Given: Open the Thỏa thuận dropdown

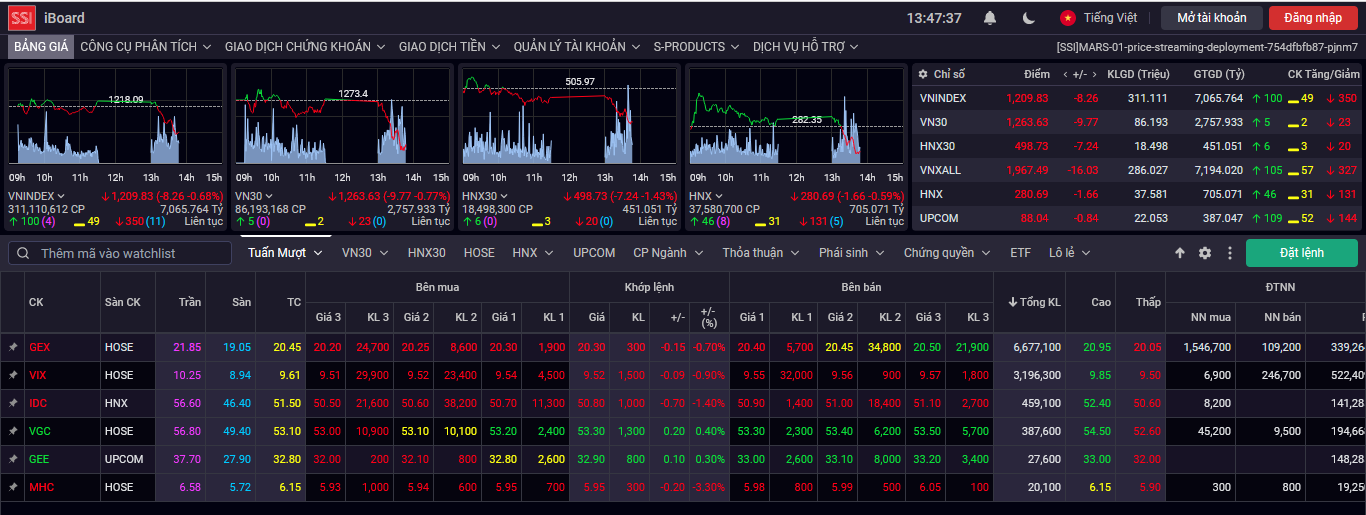Looking at the screenshot, I should point(760,253).
